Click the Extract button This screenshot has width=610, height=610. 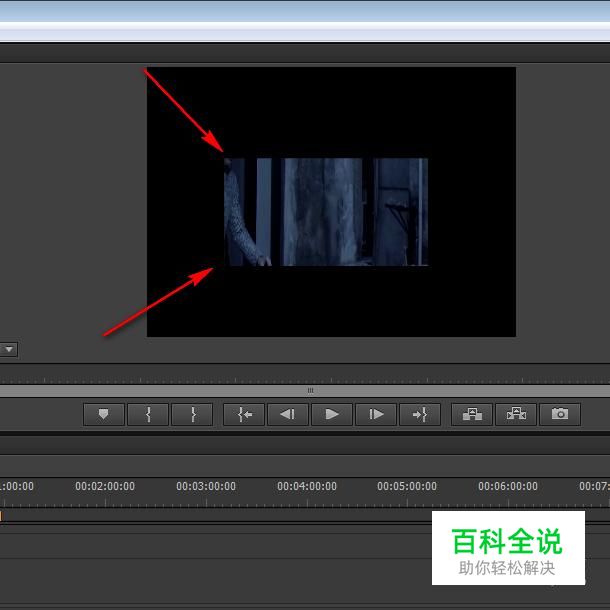click(516, 414)
